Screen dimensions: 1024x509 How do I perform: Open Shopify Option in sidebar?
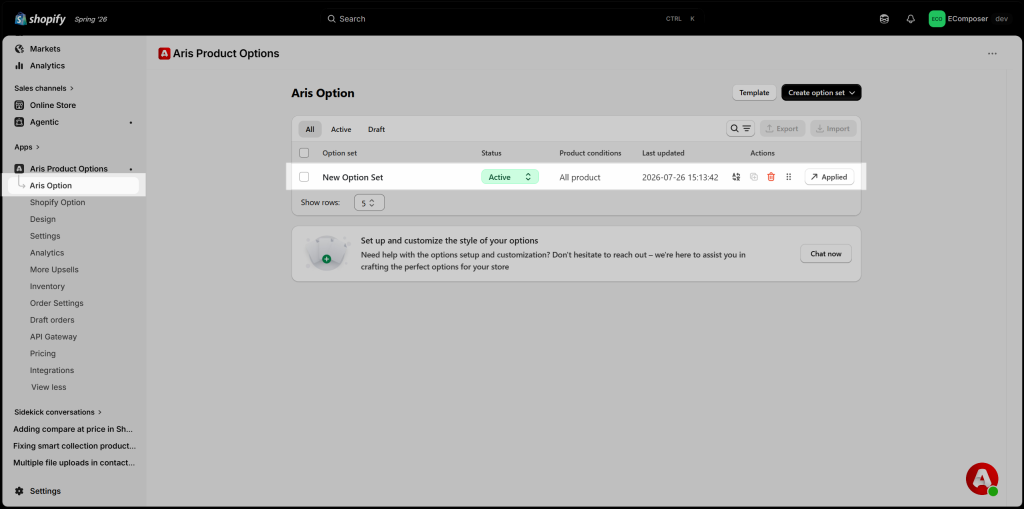[x=57, y=203]
